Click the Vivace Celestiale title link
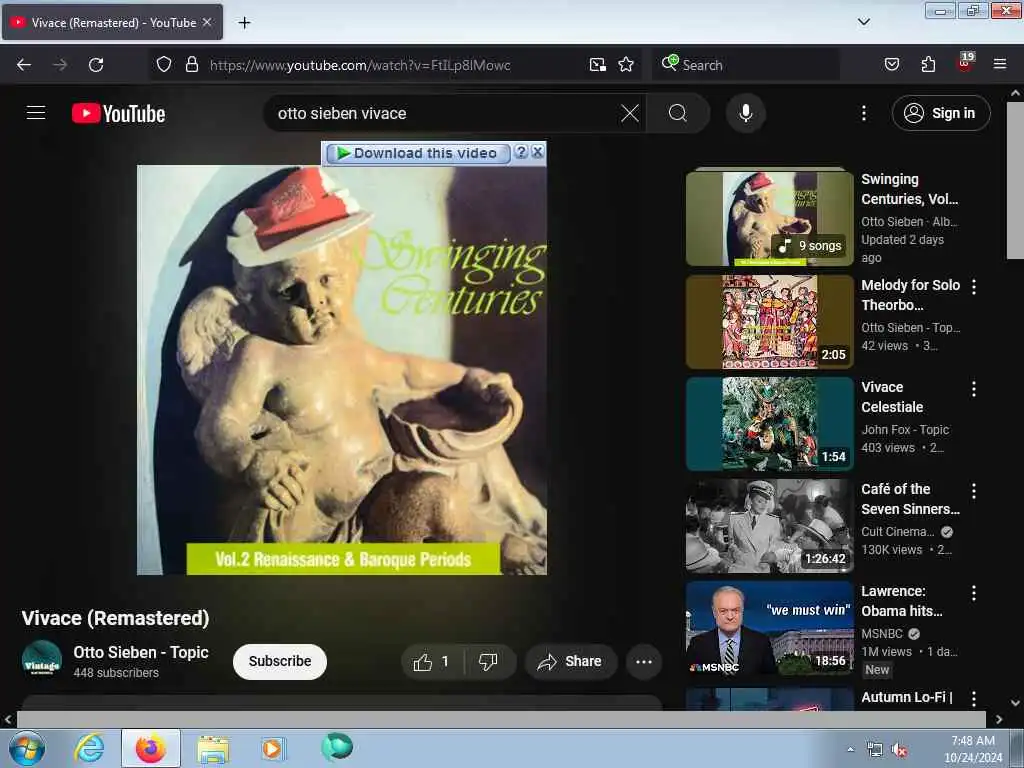 892,397
